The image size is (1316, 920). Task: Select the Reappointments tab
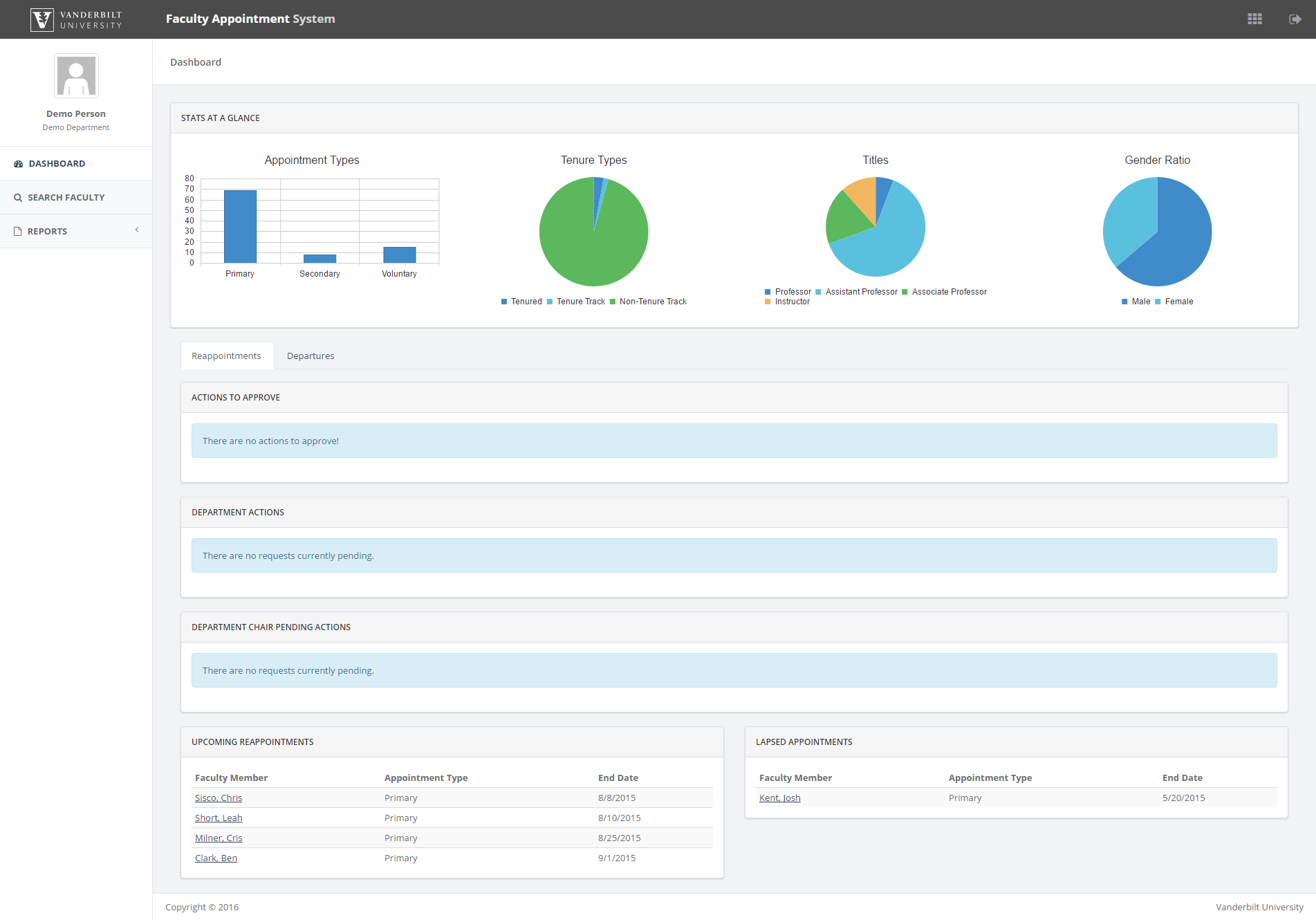pos(226,356)
